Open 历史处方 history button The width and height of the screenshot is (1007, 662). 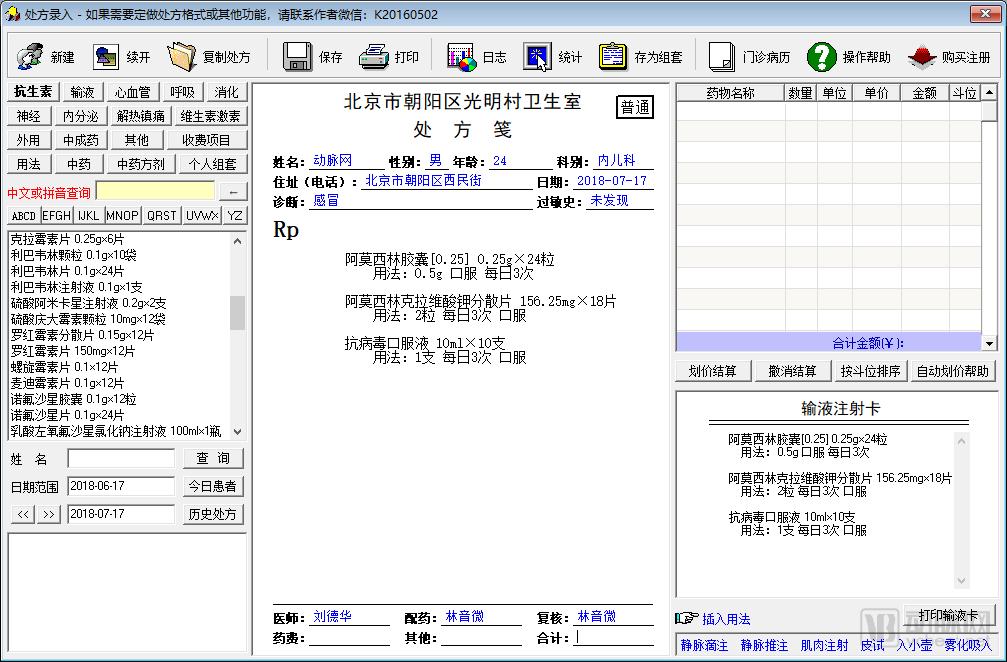[213, 514]
